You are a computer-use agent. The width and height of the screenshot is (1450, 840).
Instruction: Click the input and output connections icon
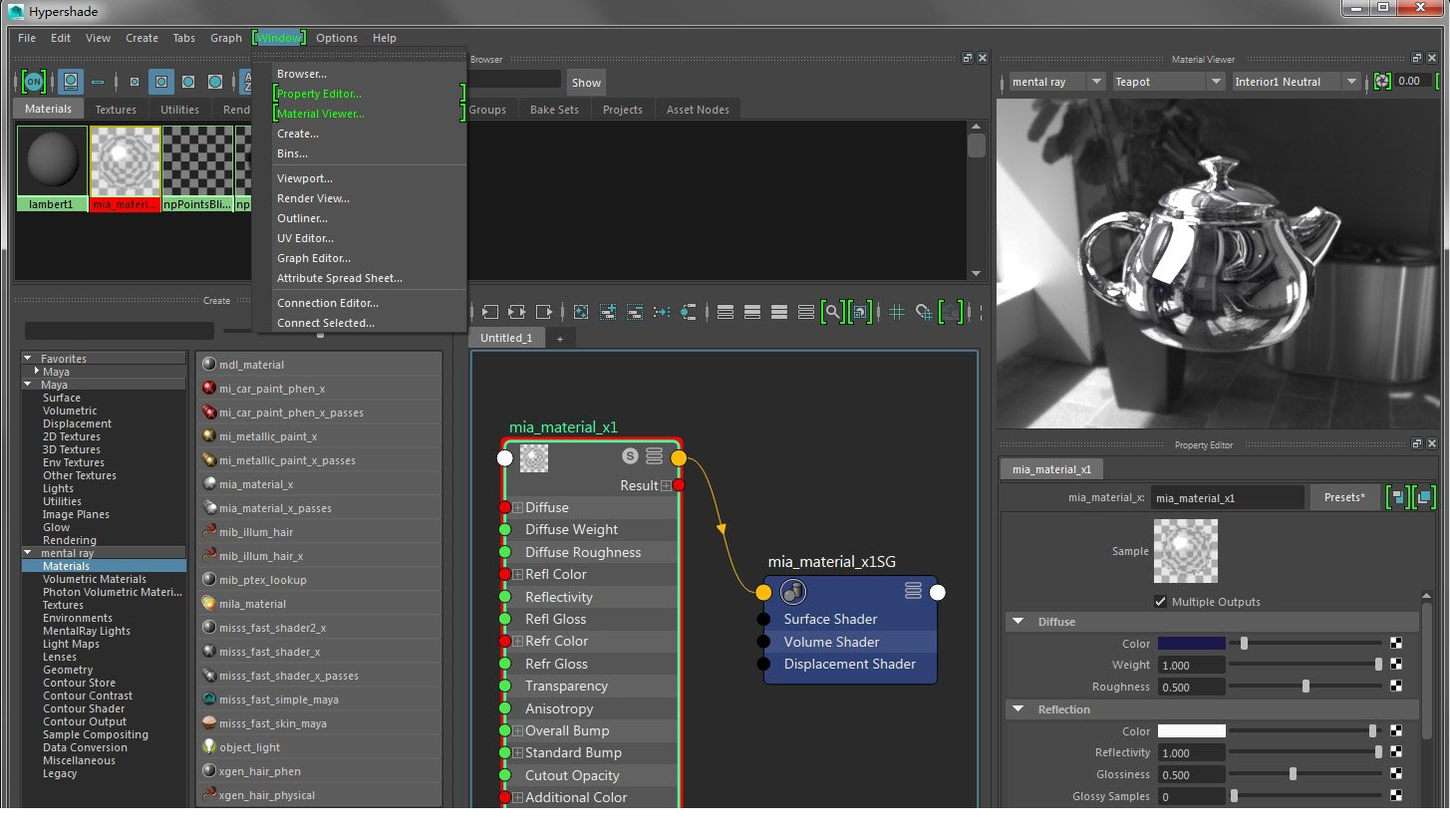pyautogui.click(x=516, y=312)
